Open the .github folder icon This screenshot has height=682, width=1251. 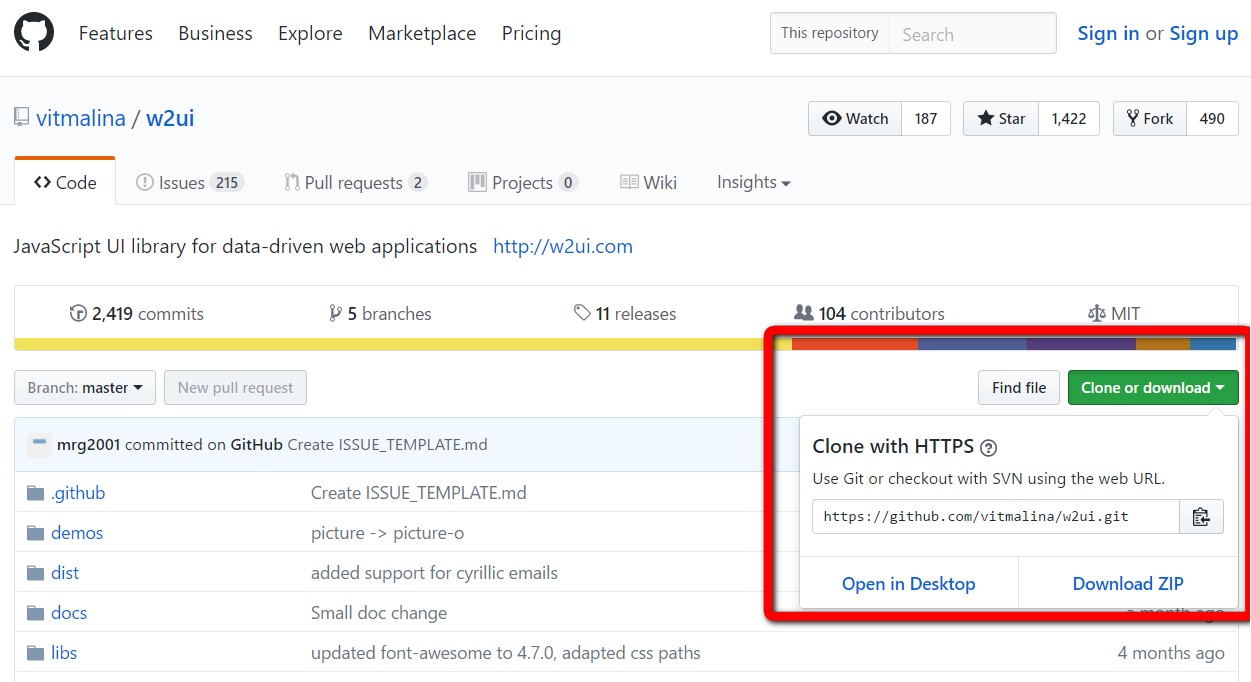click(x=36, y=493)
